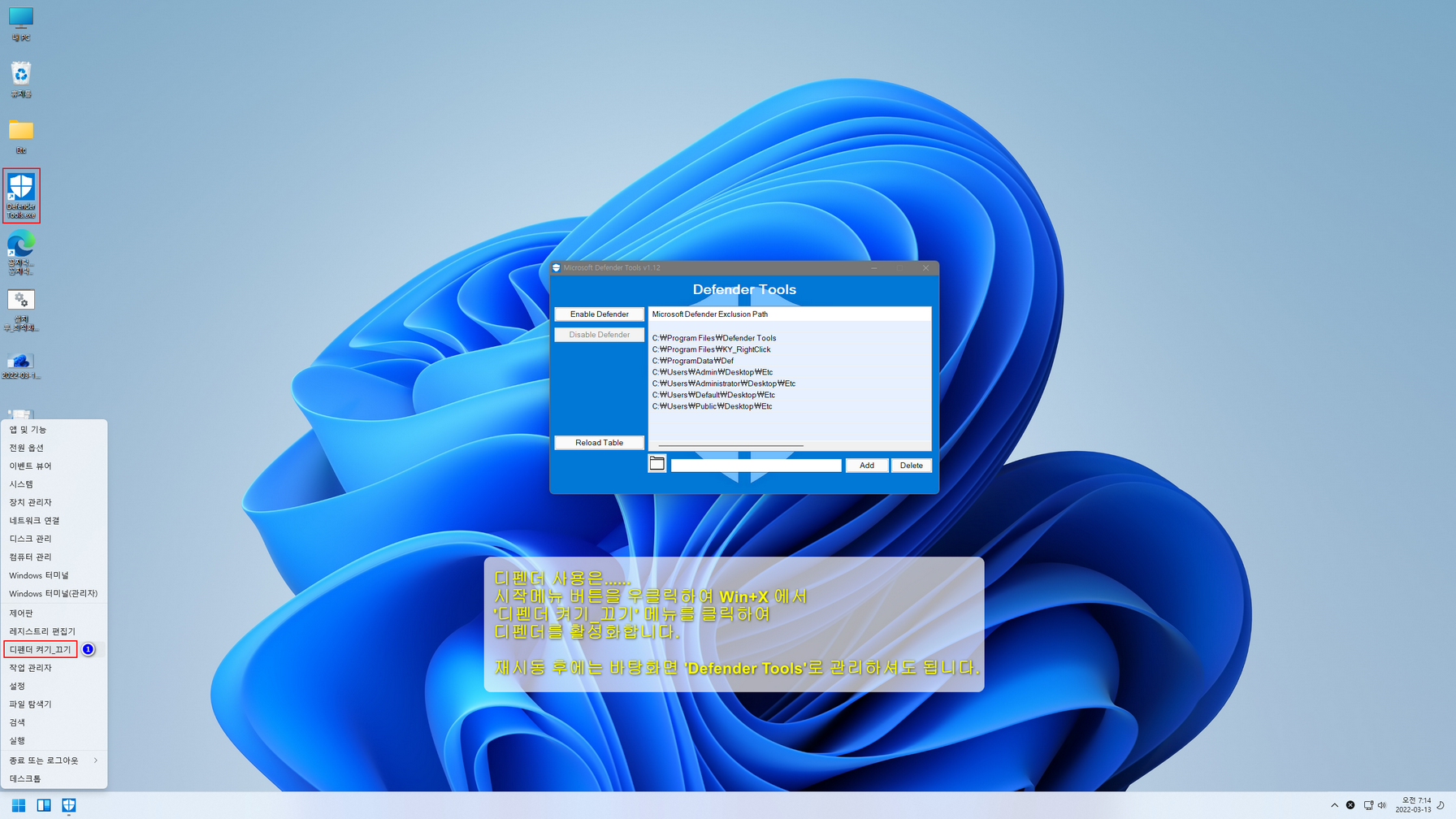Image resolution: width=1456 pixels, height=819 pixels.
Task: Open 컴퓨터 관리 menu entry
Action: 54,557
